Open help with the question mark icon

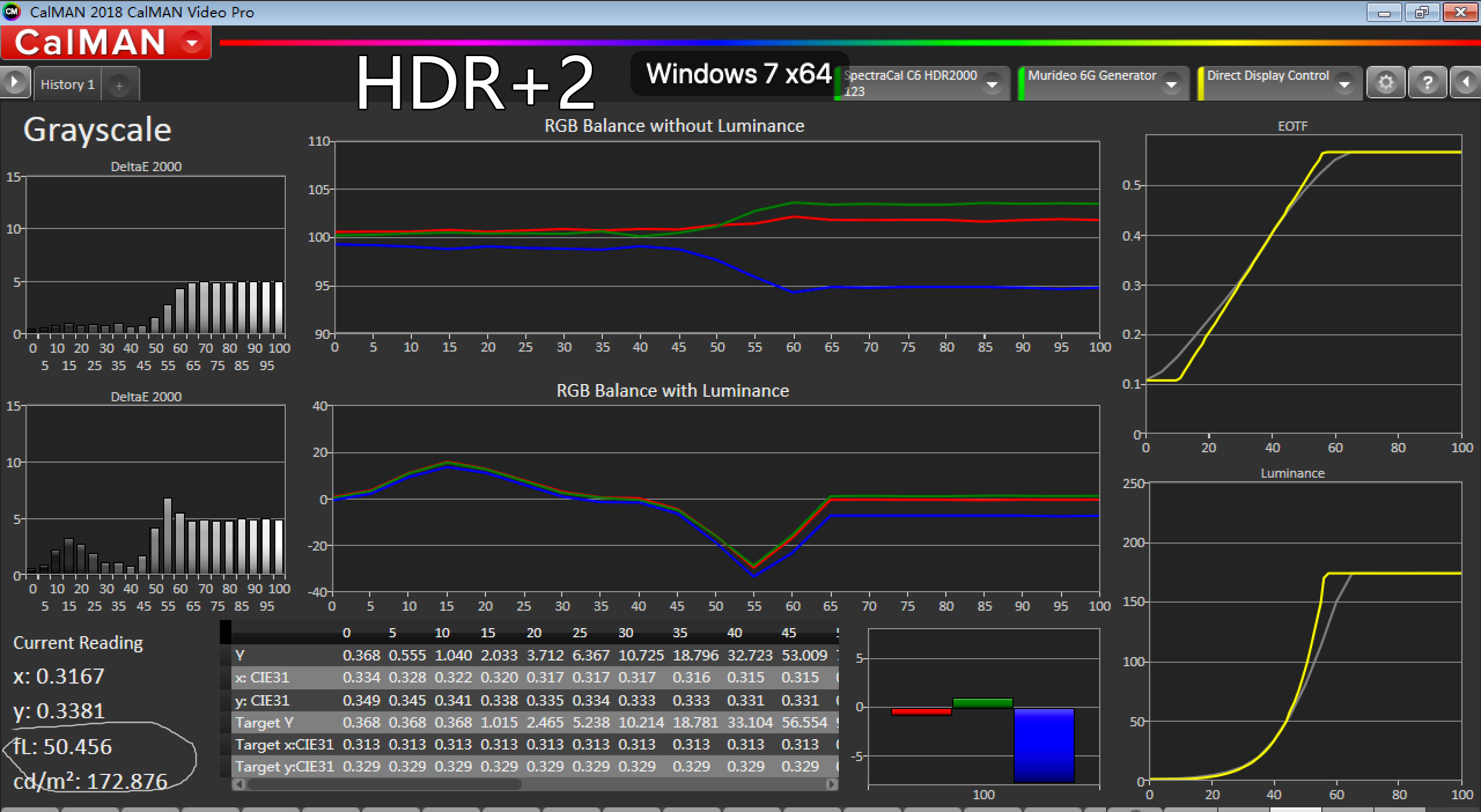coord(1427,83)
